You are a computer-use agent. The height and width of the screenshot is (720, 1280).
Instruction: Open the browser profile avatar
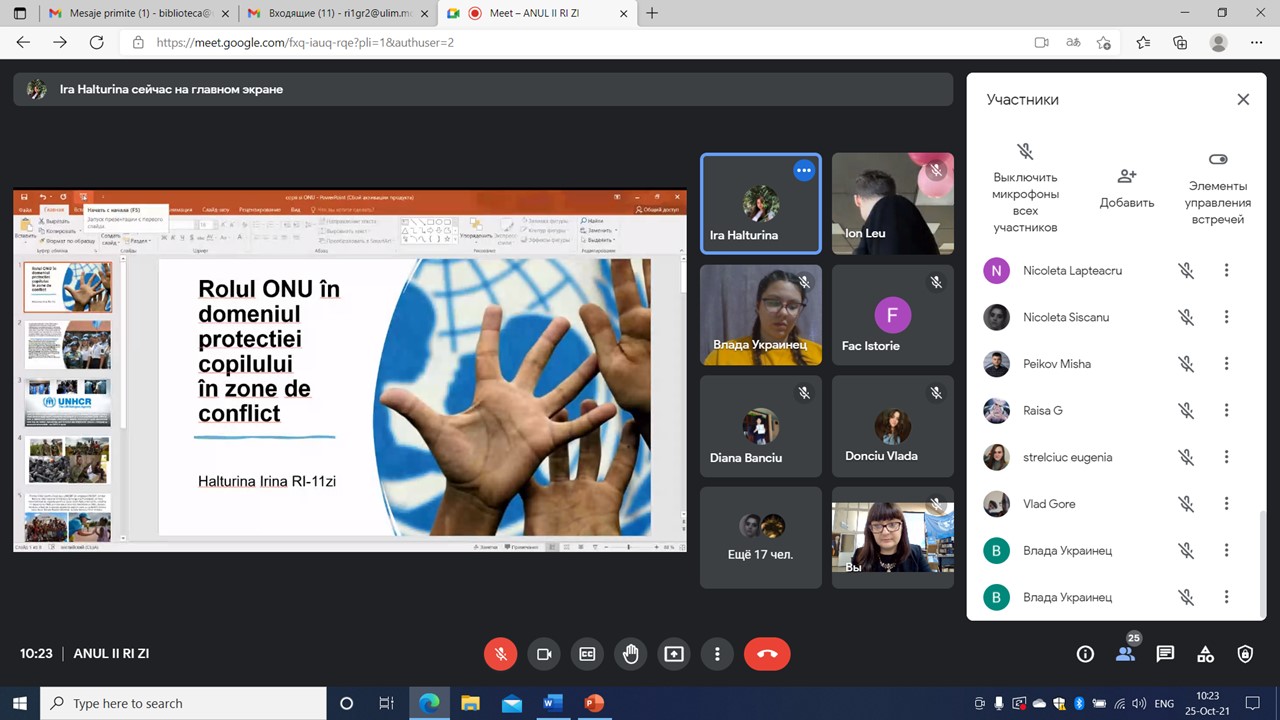pyautogui.click(x=1218, y=43)
